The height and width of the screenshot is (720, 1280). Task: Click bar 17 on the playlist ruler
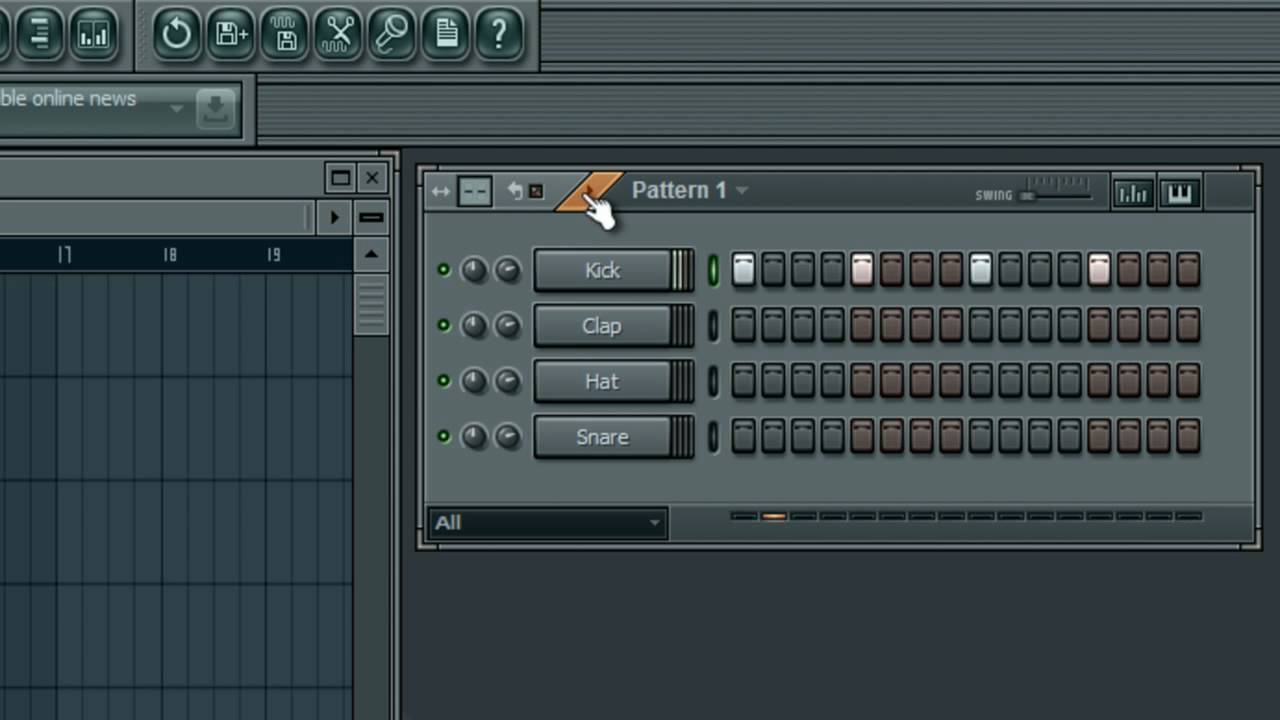click(65, 255)
